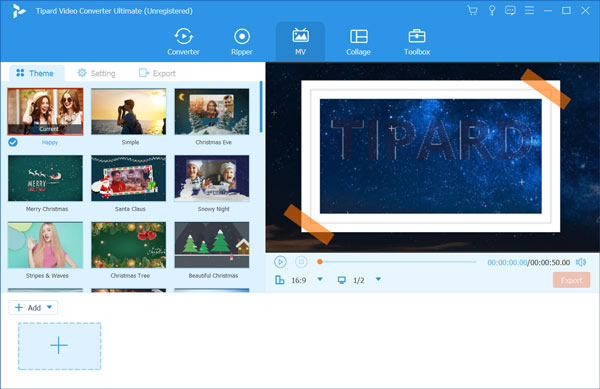Select the Beautiful Christmas theme thumbnail

212,245
